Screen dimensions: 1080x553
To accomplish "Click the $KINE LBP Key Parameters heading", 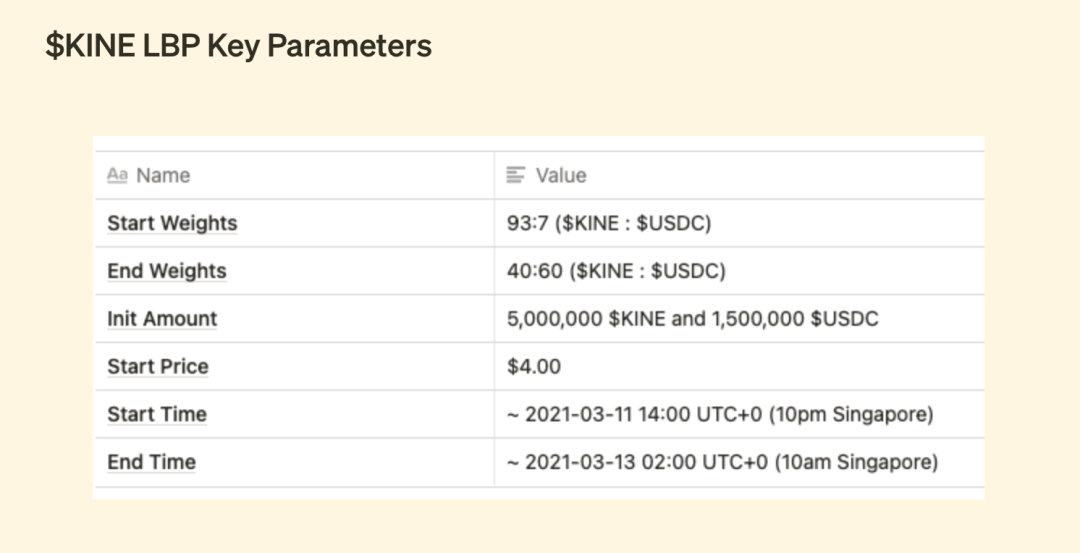I will coord(238,46).
